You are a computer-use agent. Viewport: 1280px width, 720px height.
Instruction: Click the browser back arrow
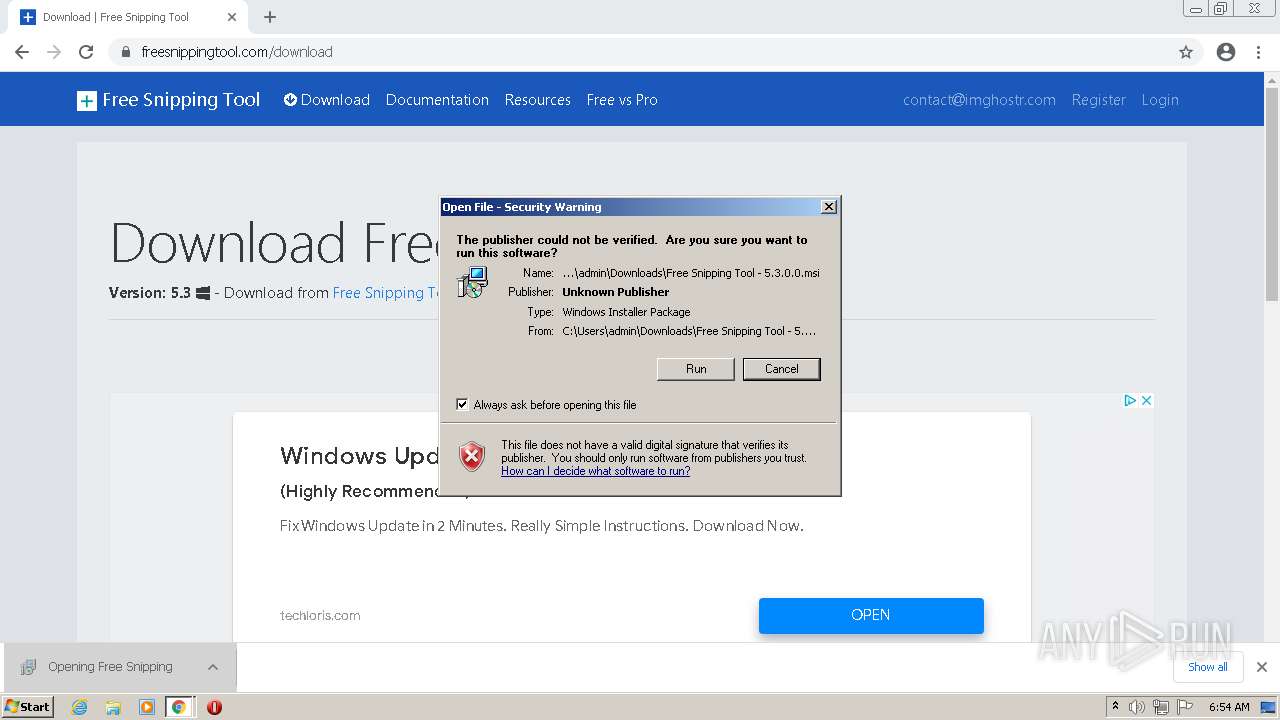22,52
